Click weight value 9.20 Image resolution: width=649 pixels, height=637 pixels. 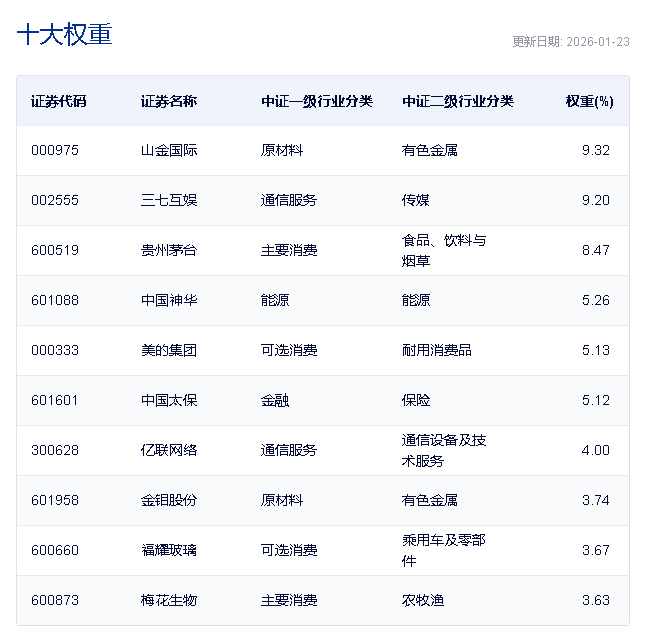596,200
